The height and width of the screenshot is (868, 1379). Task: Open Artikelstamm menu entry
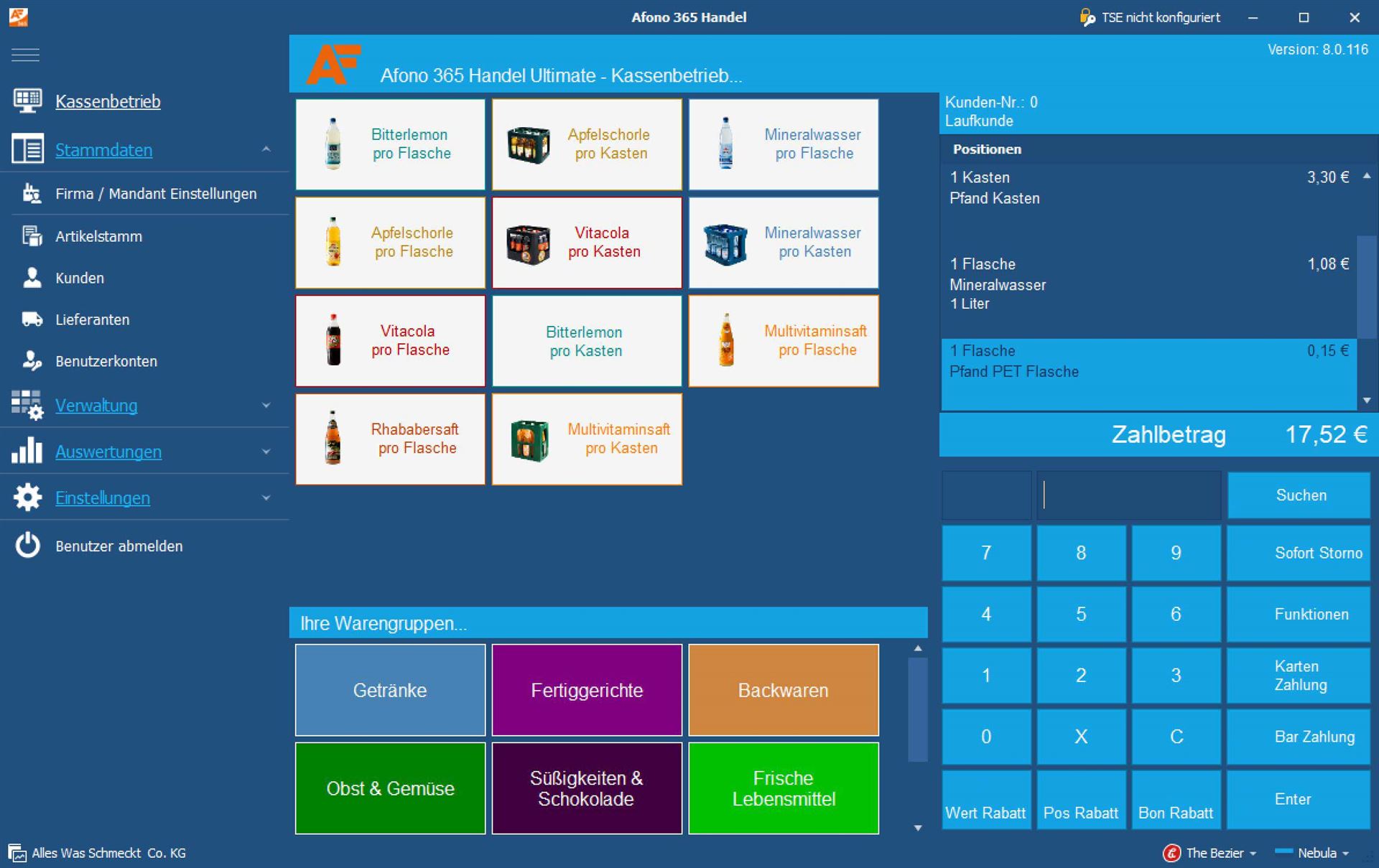point(98,236)
